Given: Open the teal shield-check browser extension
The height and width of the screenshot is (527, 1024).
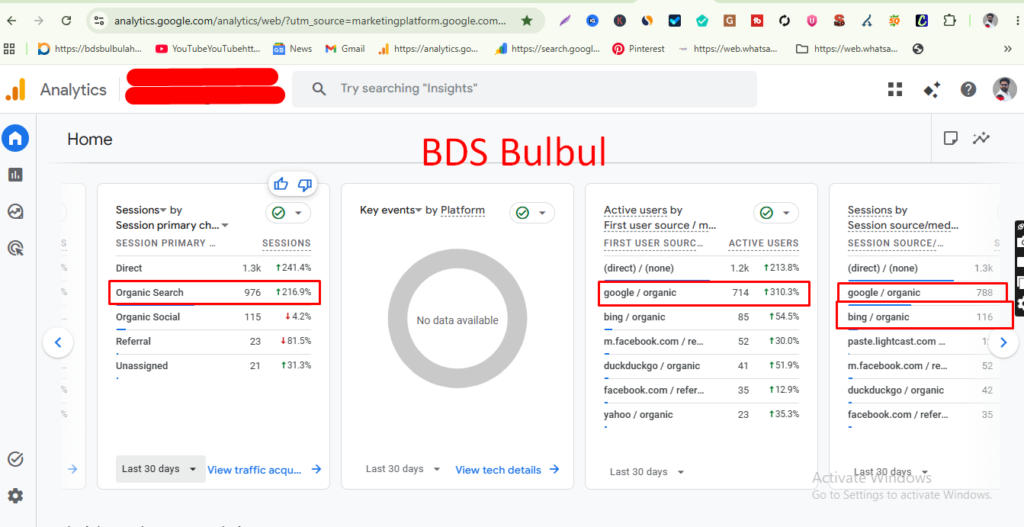Looking at the screenshot, I should [x=702, y=21].
